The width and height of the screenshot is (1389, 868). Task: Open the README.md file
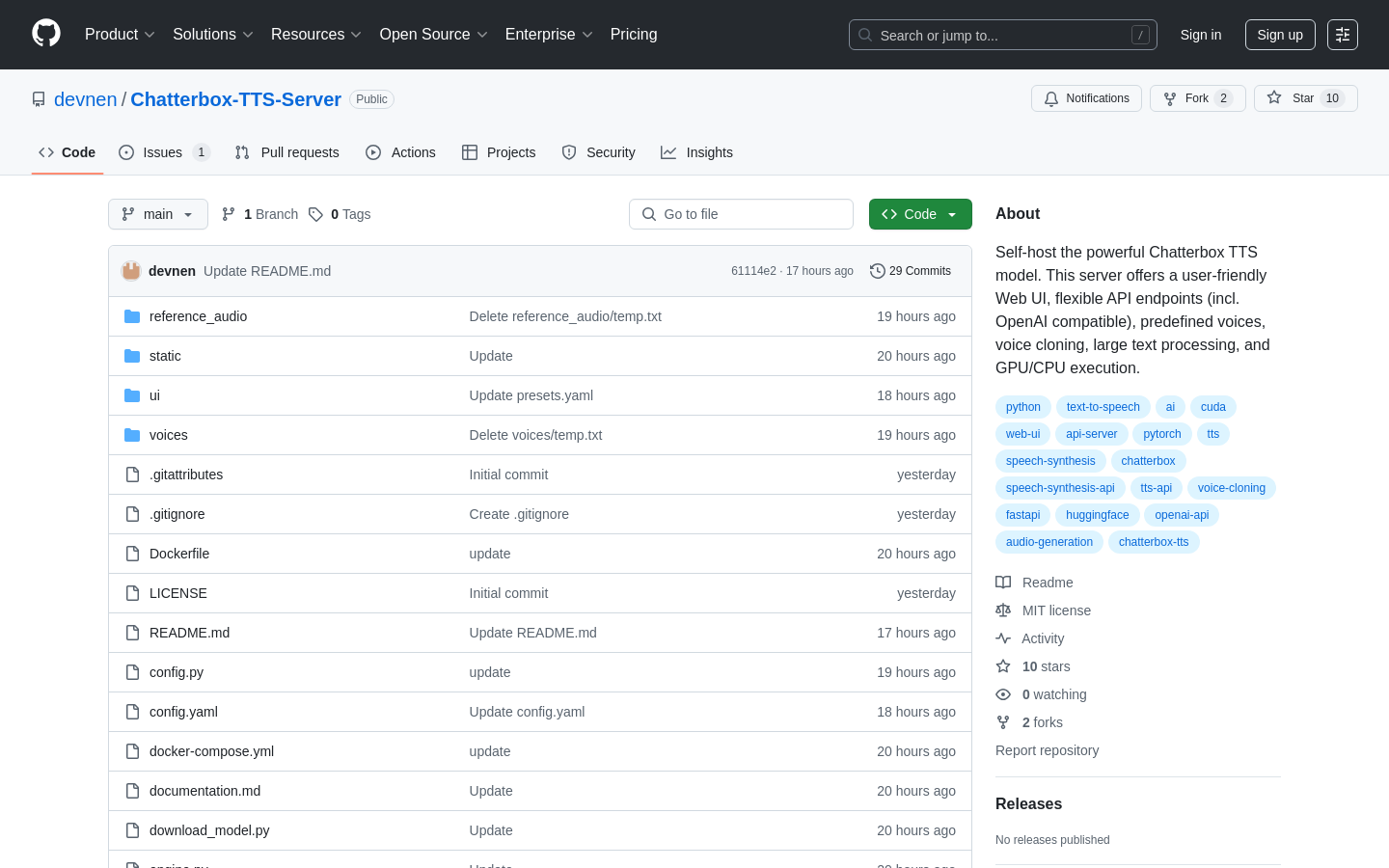coord(189,633)
